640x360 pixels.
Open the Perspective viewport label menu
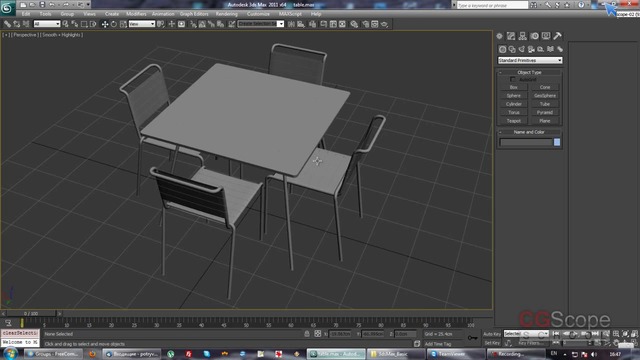(24, 35)
